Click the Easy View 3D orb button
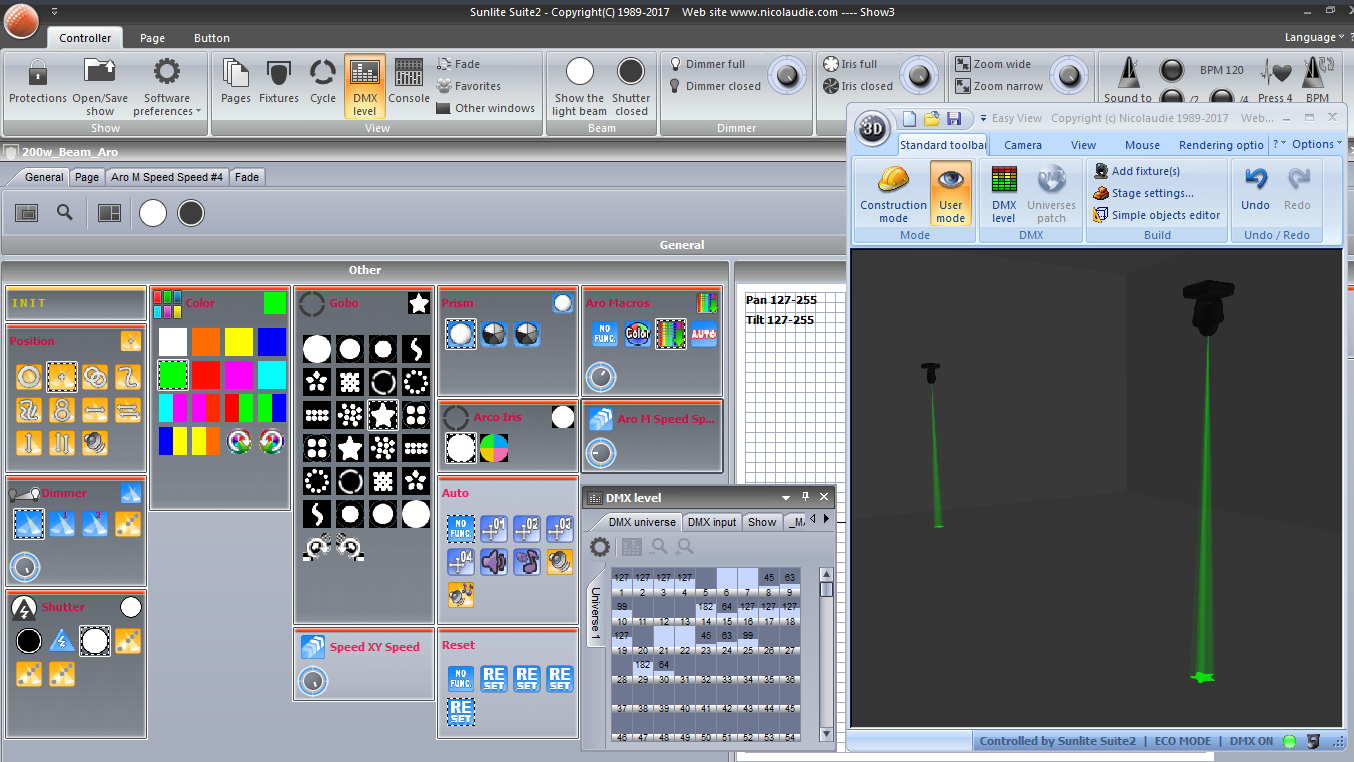The width and height of the screenshot is (1354, 762). (873, 128)
